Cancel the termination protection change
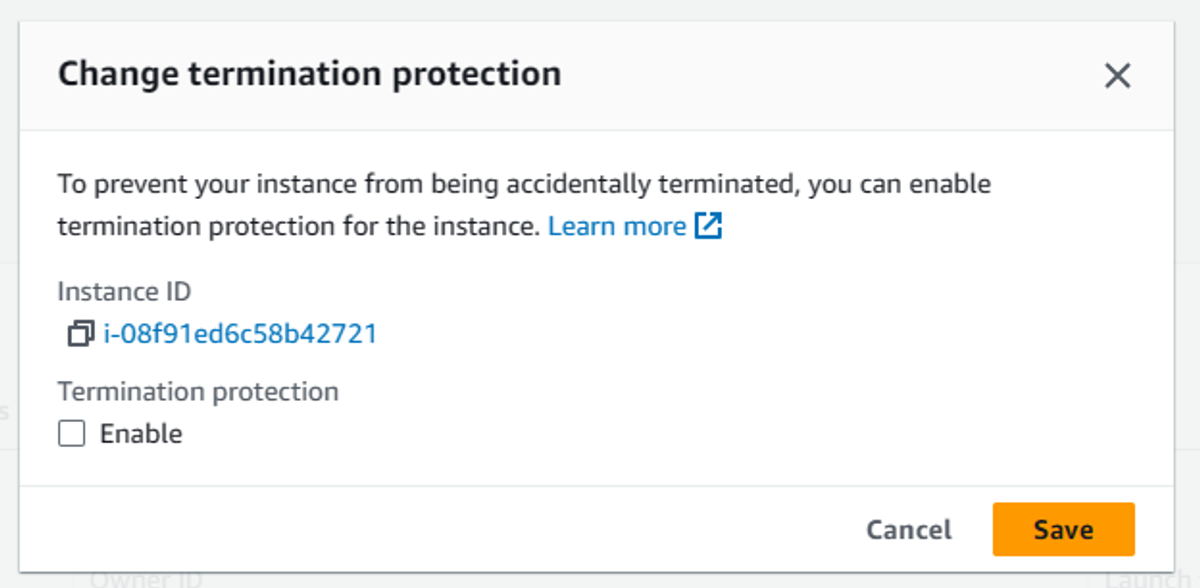The image size is (1200, 588). 909,530
